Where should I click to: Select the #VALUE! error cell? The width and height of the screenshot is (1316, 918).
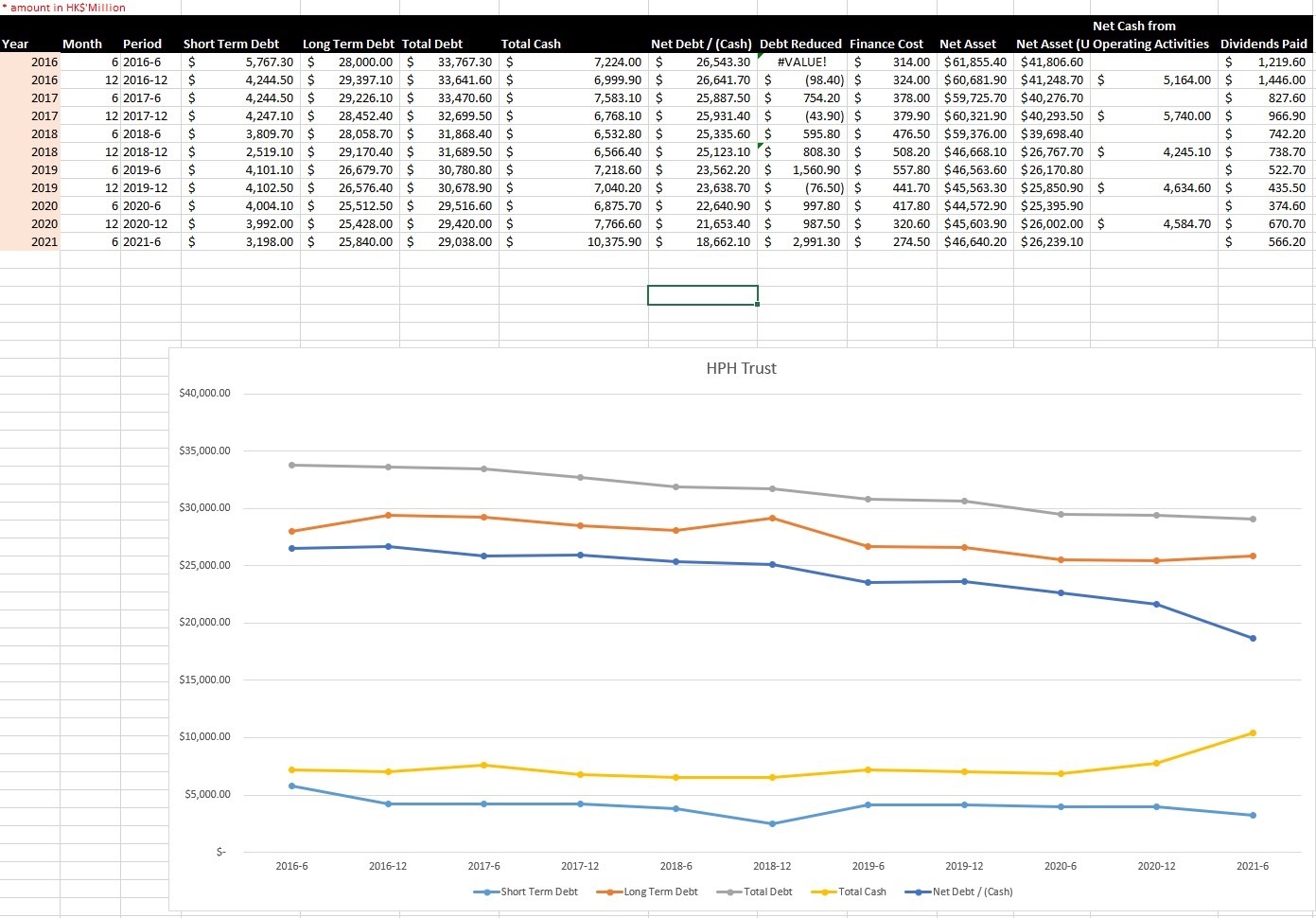pos(802,62)
